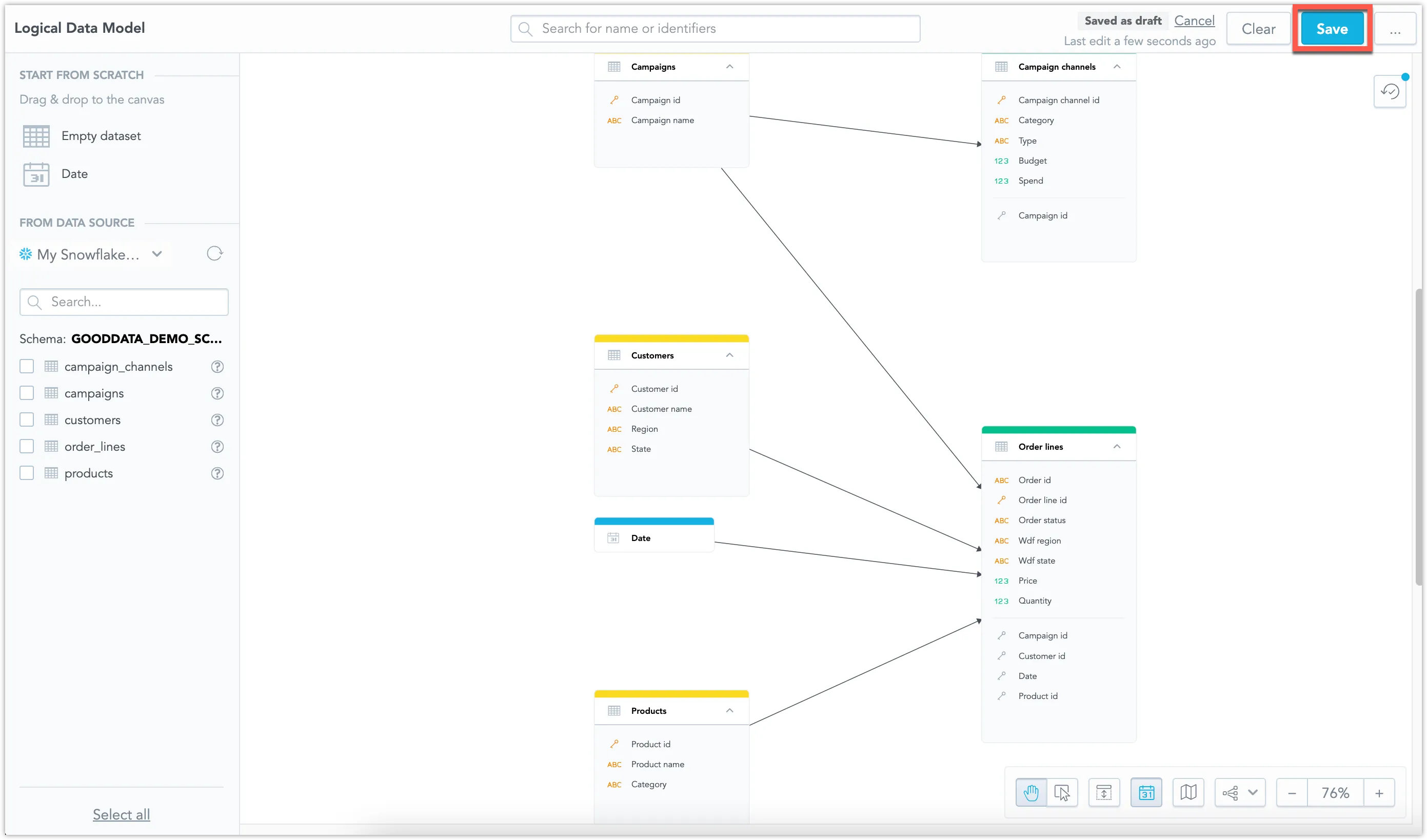This screenshot has width=1427, height=840.
Task: Check the customers table checkbox
Action: [27, 419]
